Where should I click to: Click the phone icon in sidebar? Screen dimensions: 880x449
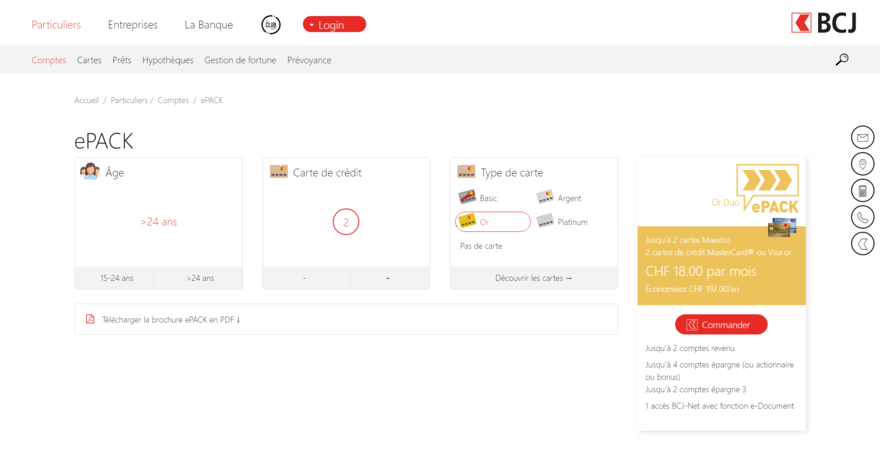tap(863, 217)
